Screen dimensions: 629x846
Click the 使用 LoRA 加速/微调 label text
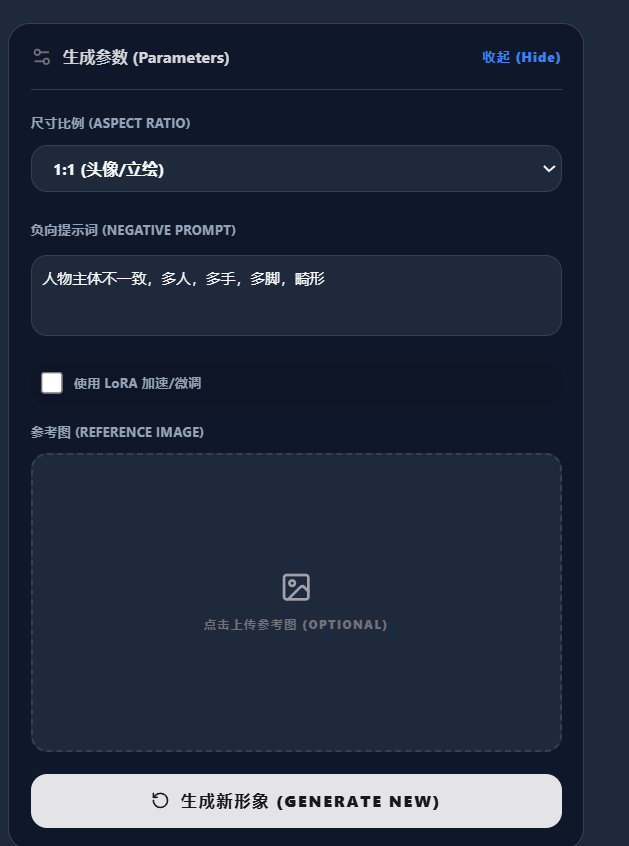(x=137, y=383)
